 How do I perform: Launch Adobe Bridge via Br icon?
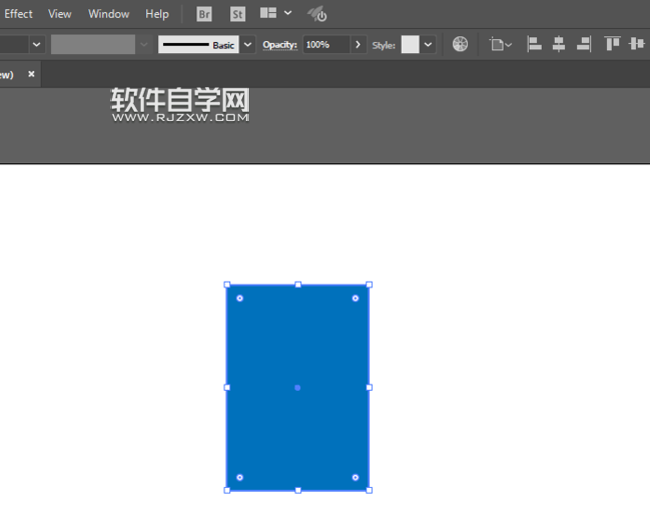pyautogui.click(x=204, y=15)
